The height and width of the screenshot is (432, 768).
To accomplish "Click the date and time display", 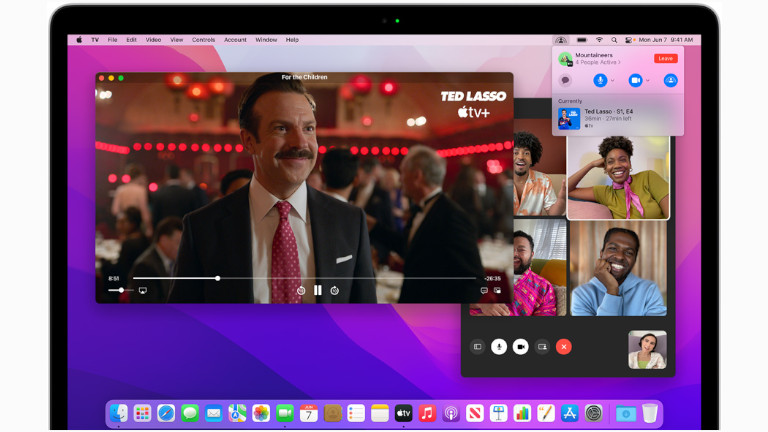I will 666,40.
